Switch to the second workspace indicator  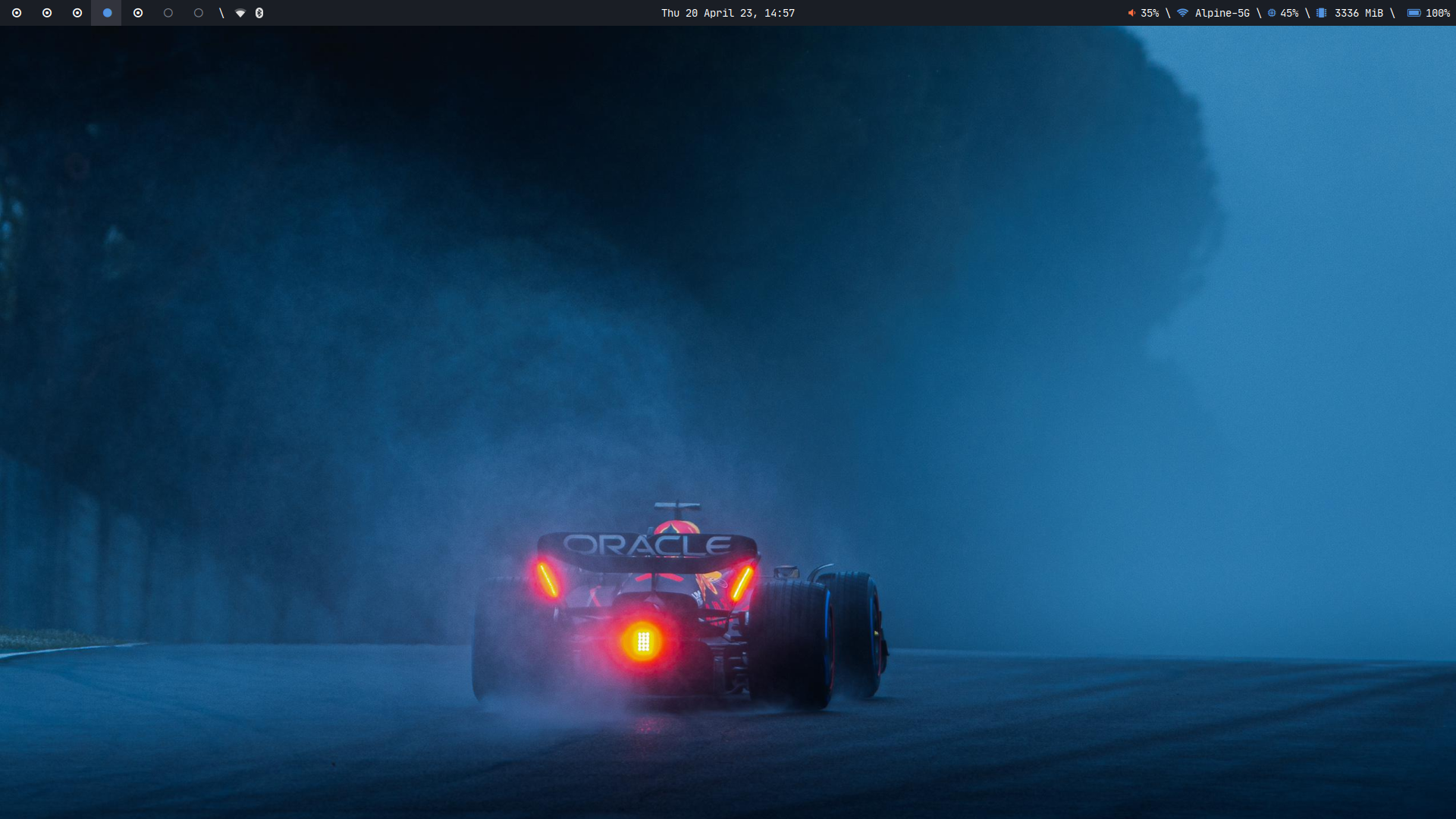coord(47,13)
